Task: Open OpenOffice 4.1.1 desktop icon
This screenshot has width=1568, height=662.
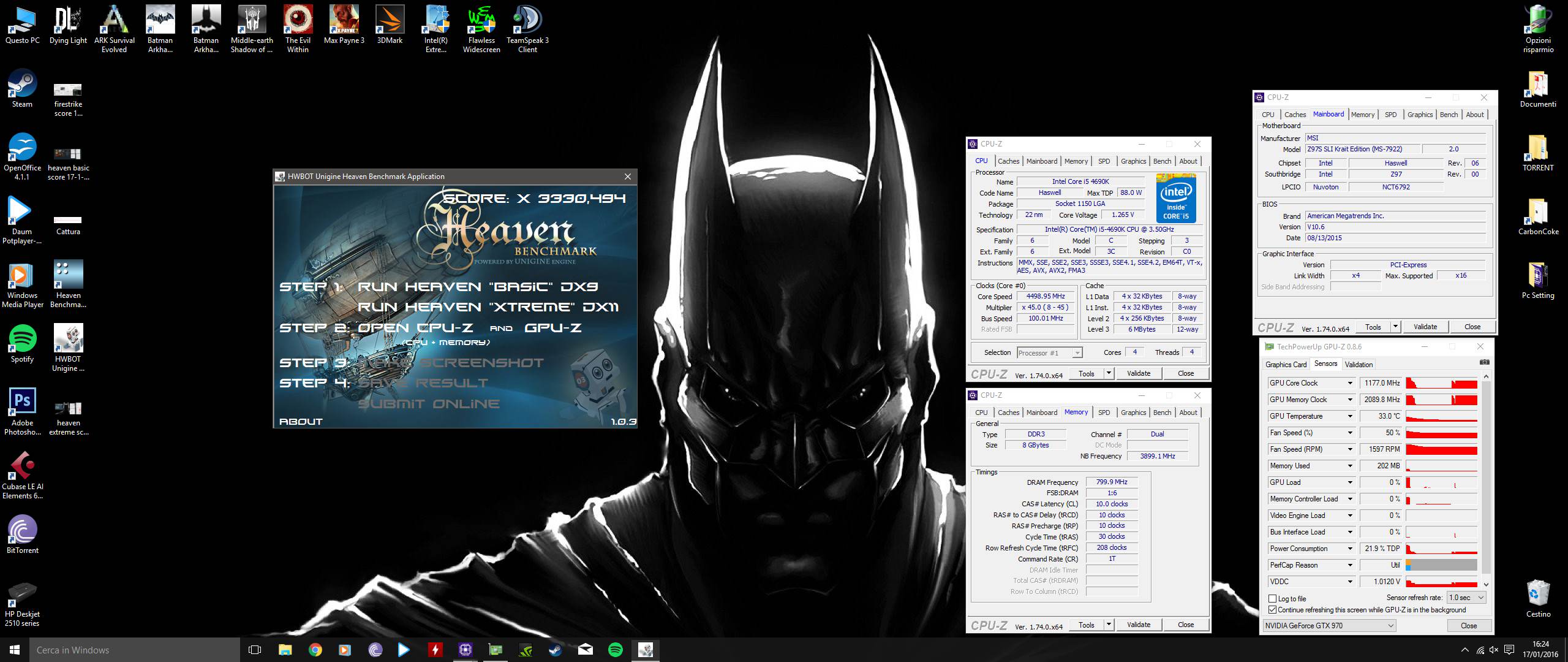Action: pos(22,157)
